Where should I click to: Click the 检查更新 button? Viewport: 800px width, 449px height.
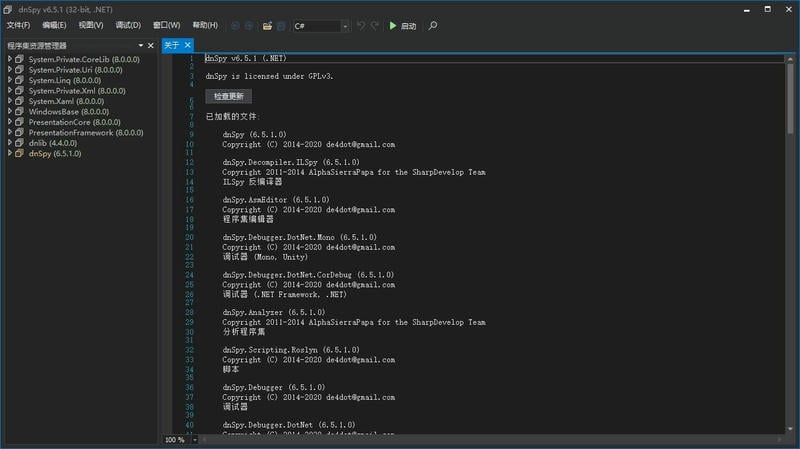(x=229, y=96)
